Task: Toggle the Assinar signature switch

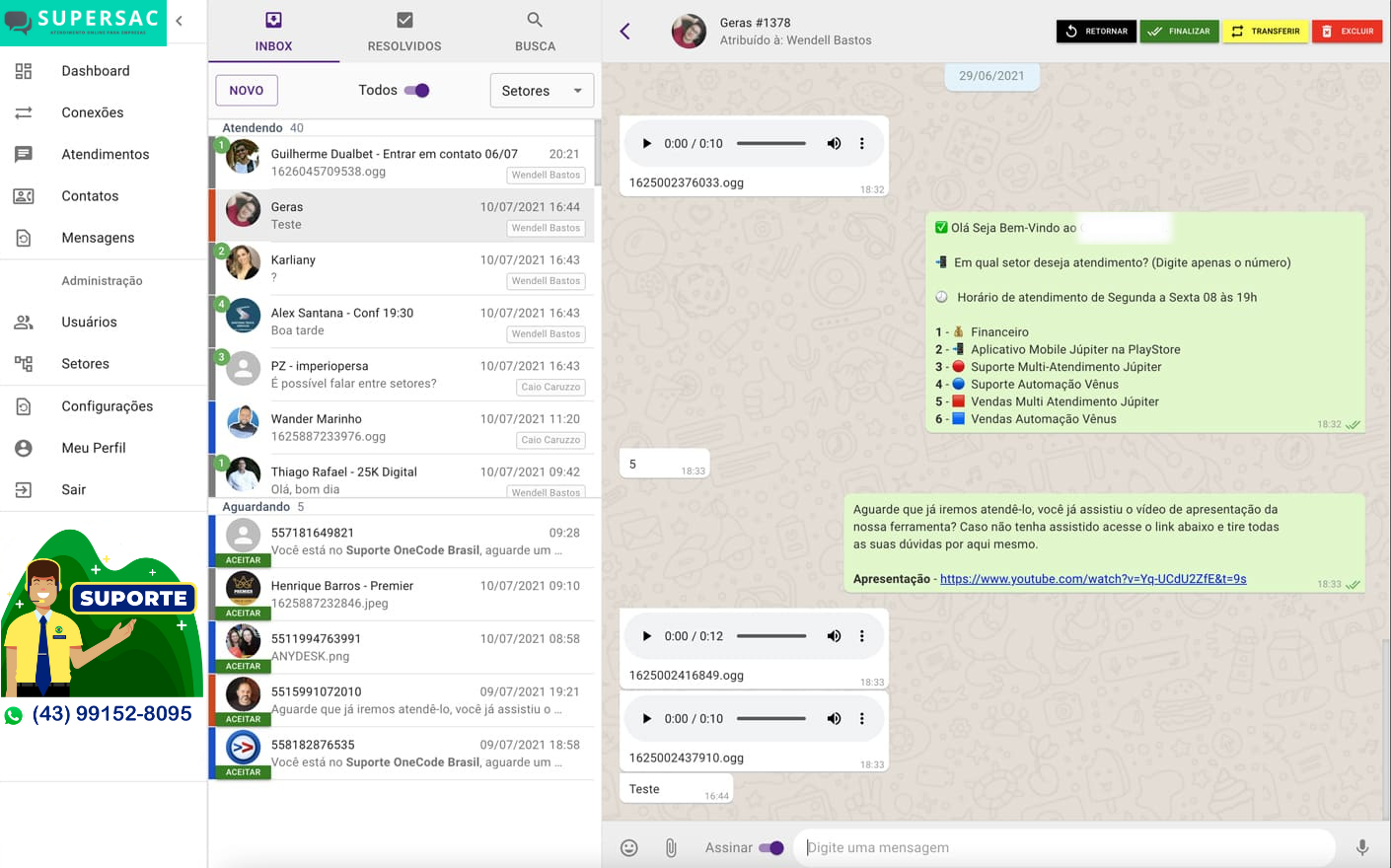Action: tap(771, 847)
